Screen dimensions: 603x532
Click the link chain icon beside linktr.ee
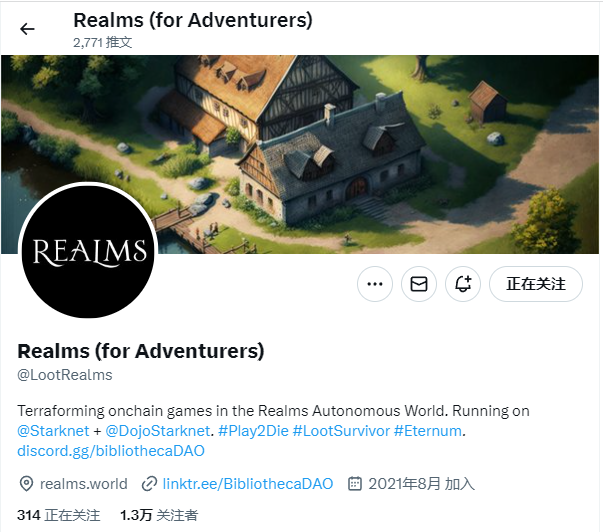149,484
